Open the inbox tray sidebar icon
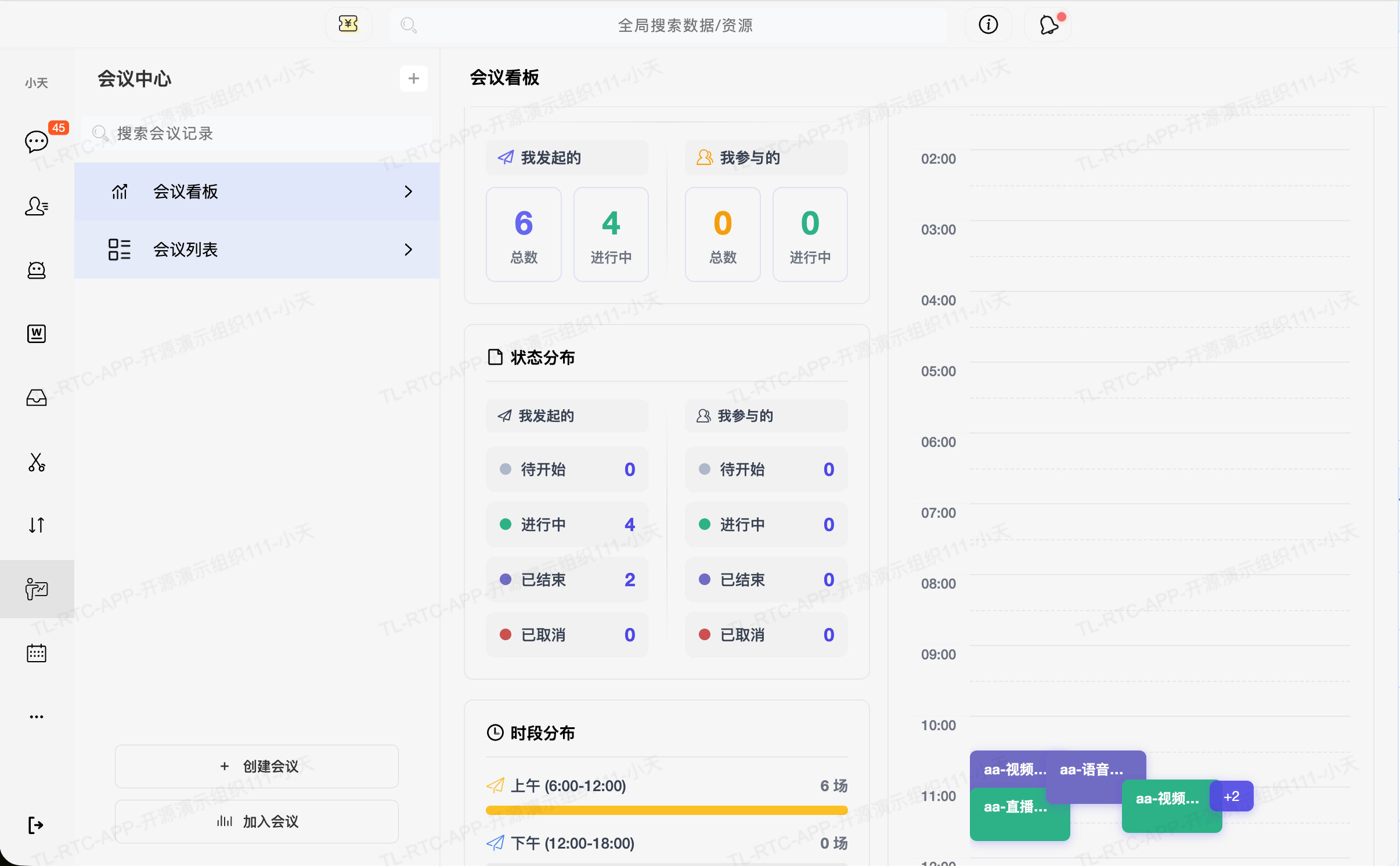The height and width of the screenshot is (866, 1400). (x=37, y=398)
